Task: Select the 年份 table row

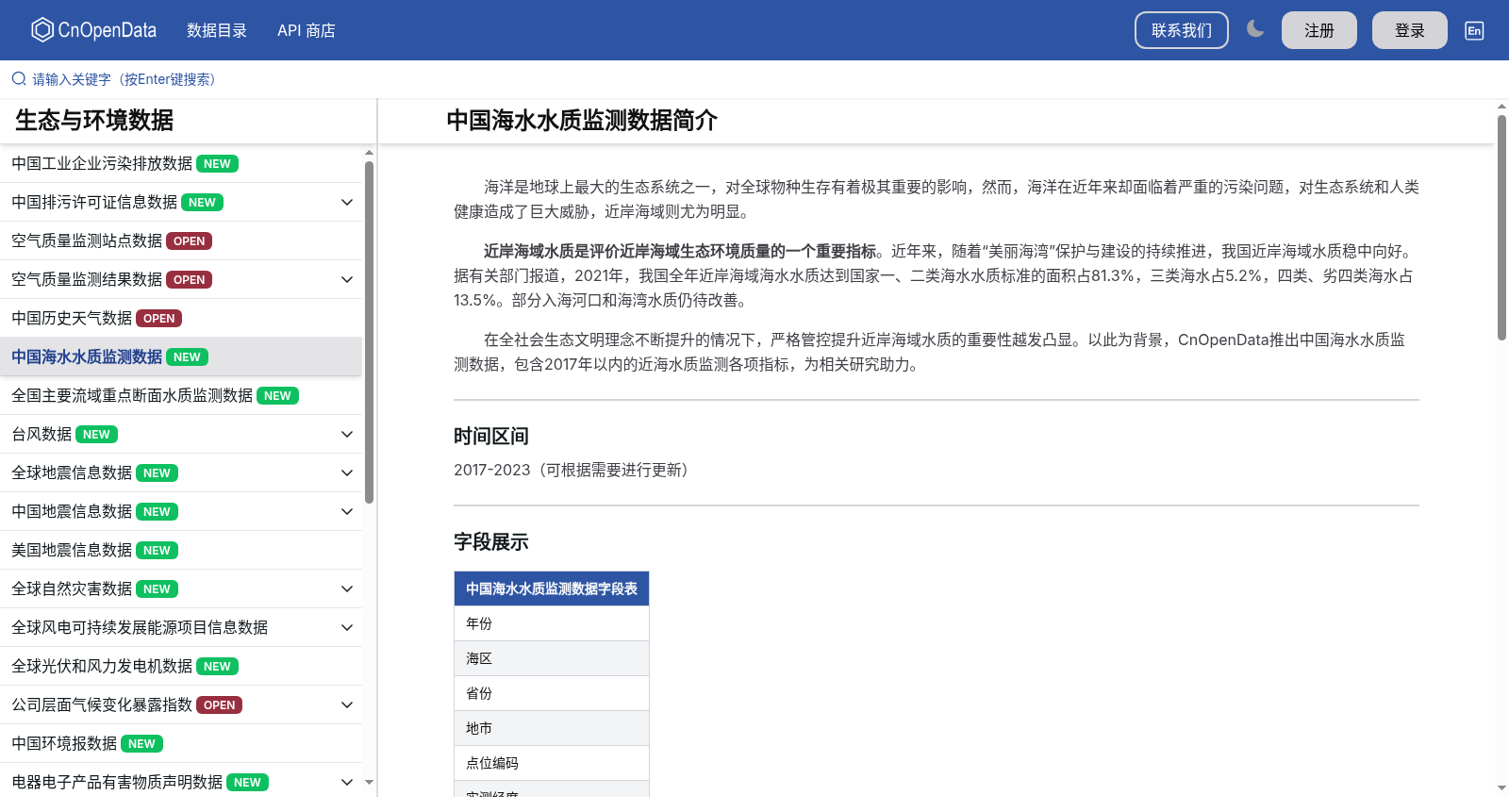Action: (x=552, y=623)
